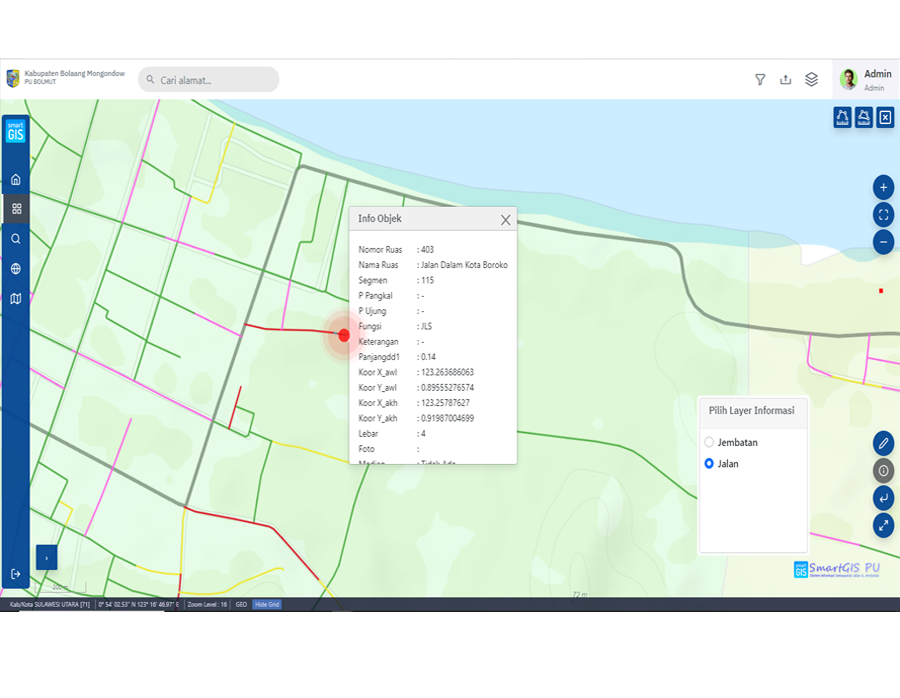Select the measure distance tool

coord(842,118)
